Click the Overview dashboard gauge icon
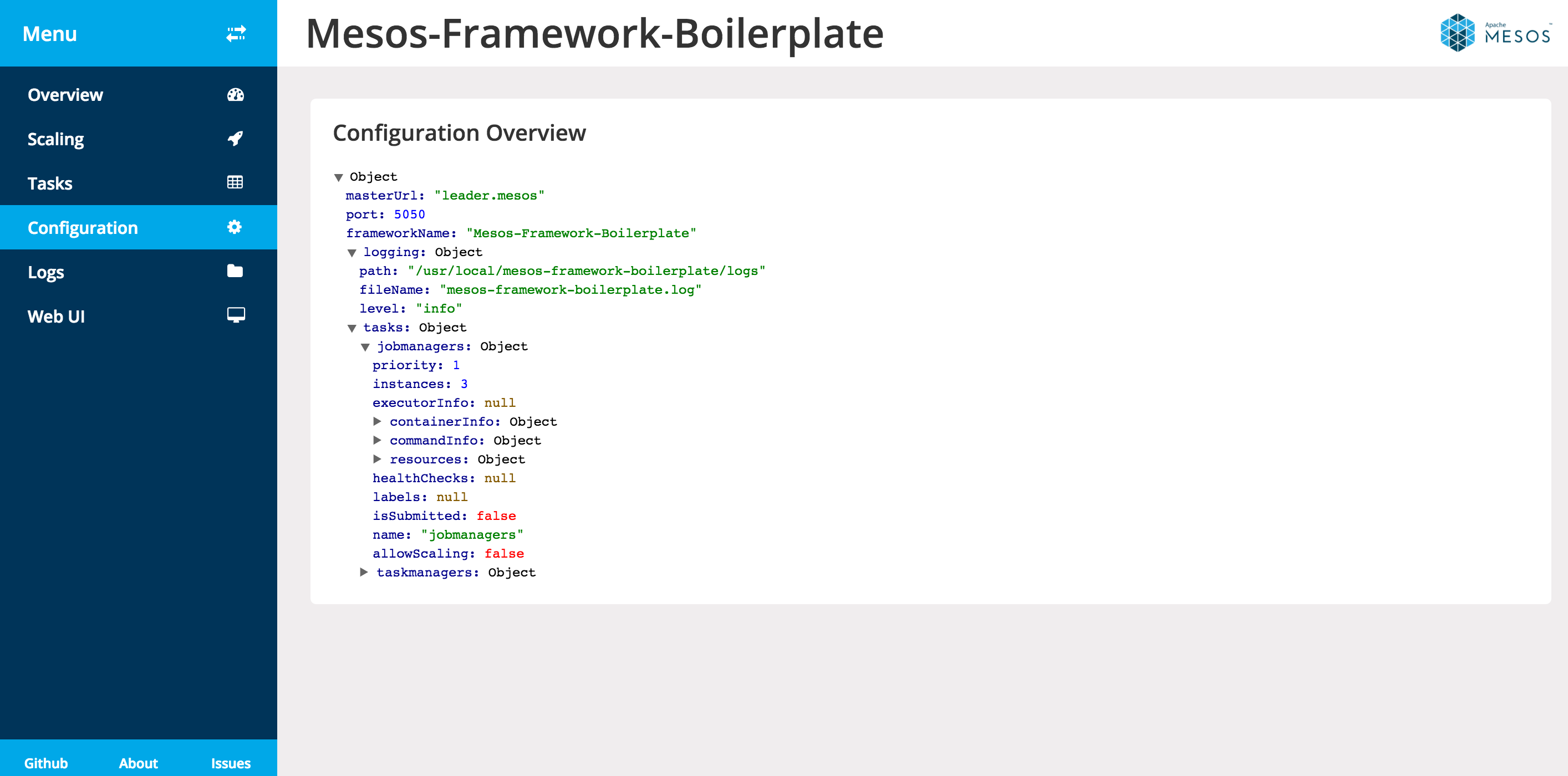The height and width of the screenshot is (776, 1568). (x=236, y=94)
